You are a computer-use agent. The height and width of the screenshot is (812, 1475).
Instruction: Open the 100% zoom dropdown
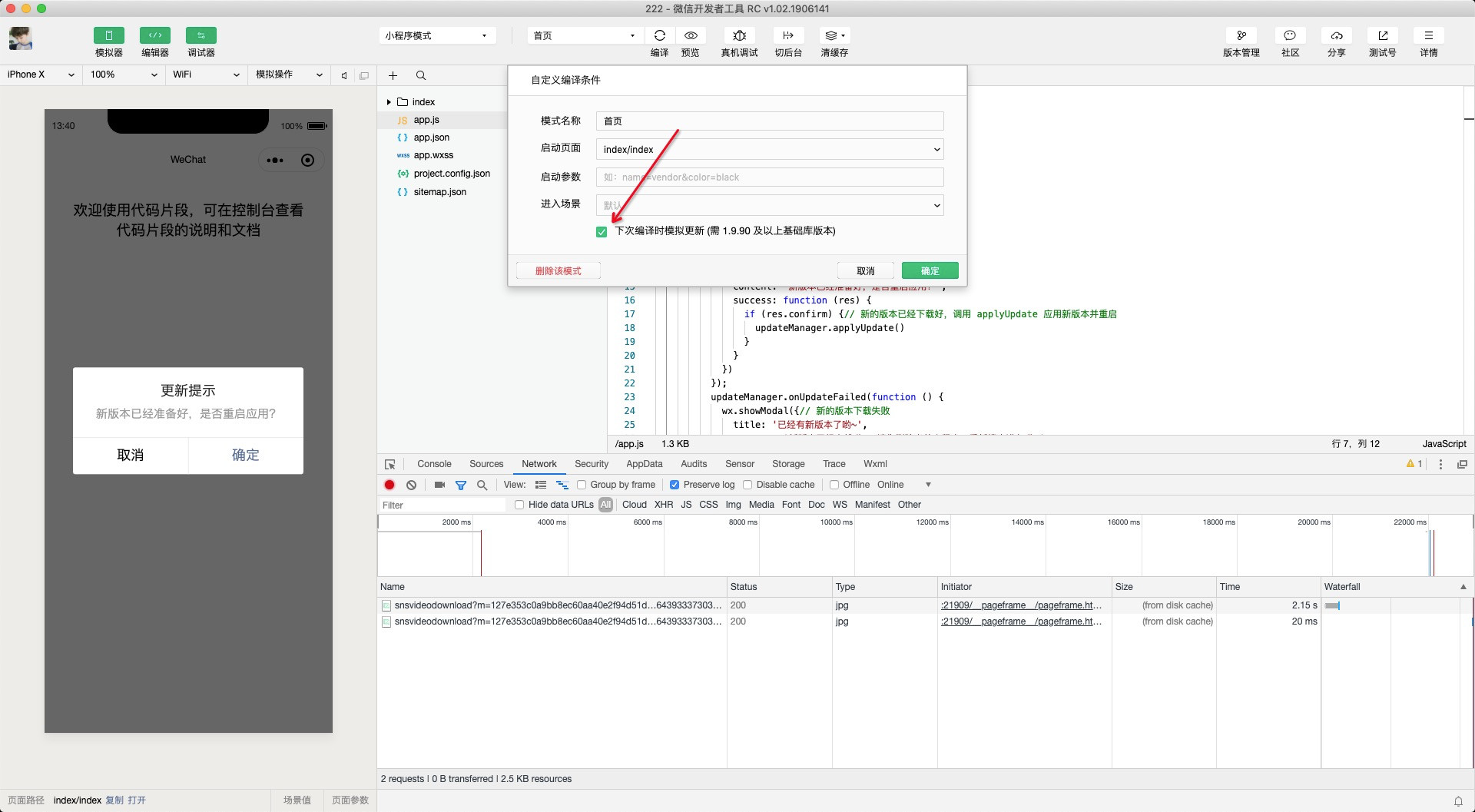point(124,75)
